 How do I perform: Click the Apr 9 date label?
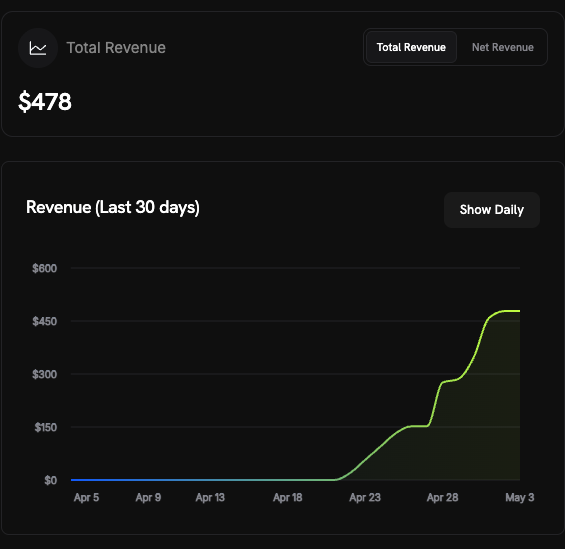[148, 497]
